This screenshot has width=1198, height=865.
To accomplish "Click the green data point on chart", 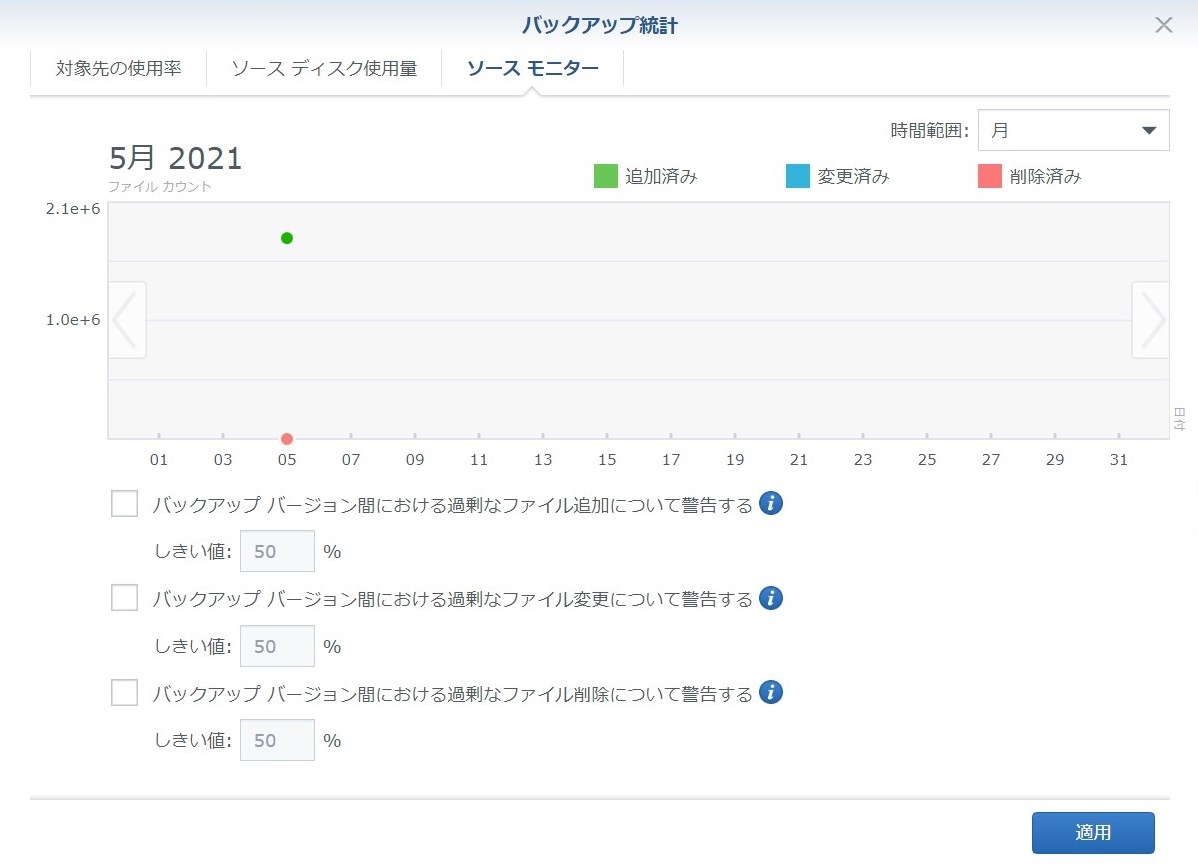I will click(x=287, y=238).
